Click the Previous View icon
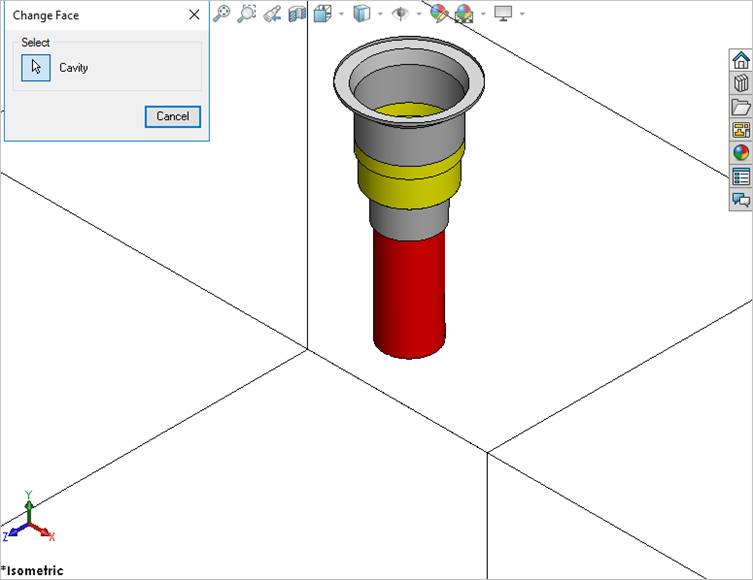This screenshot has height=580, width=753. coord(272,13)
